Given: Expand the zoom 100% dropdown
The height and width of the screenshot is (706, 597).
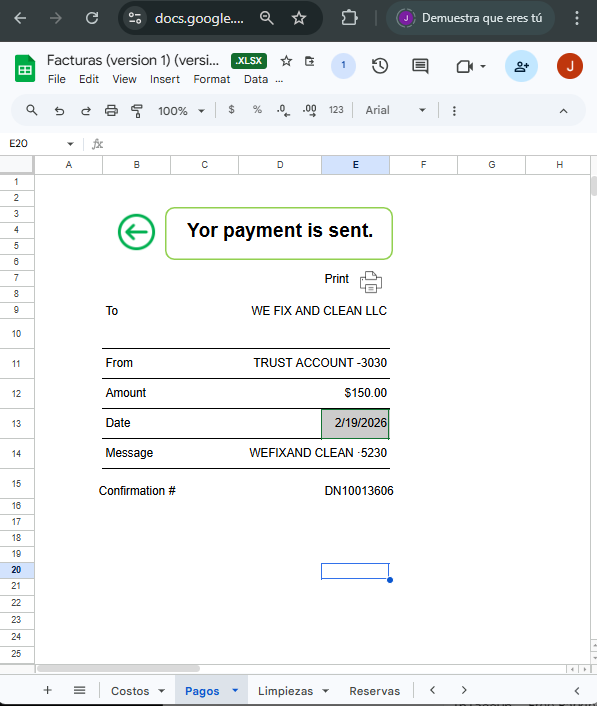Looking at the screenshot, I should [x=181, y=111].
